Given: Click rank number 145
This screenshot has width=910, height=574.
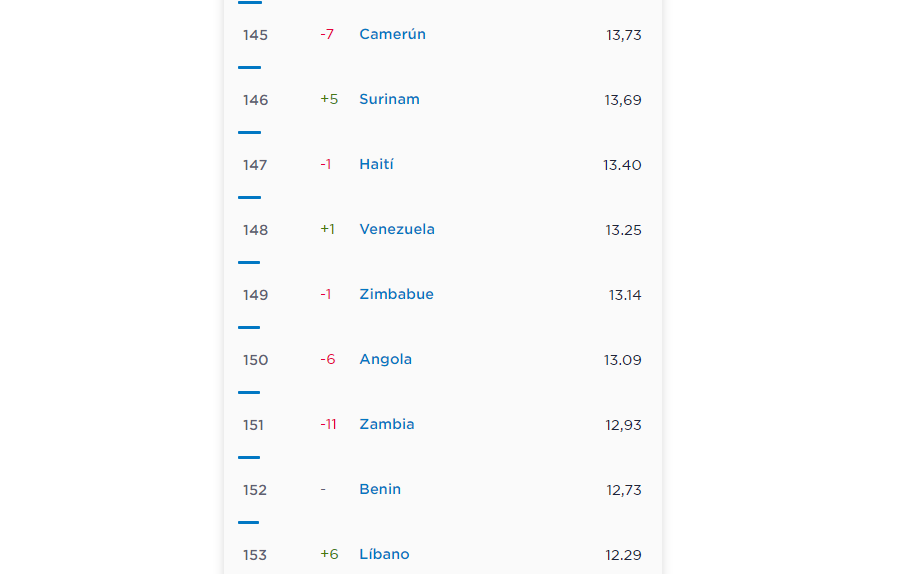Looking at the screenshot, I should 255,35.
